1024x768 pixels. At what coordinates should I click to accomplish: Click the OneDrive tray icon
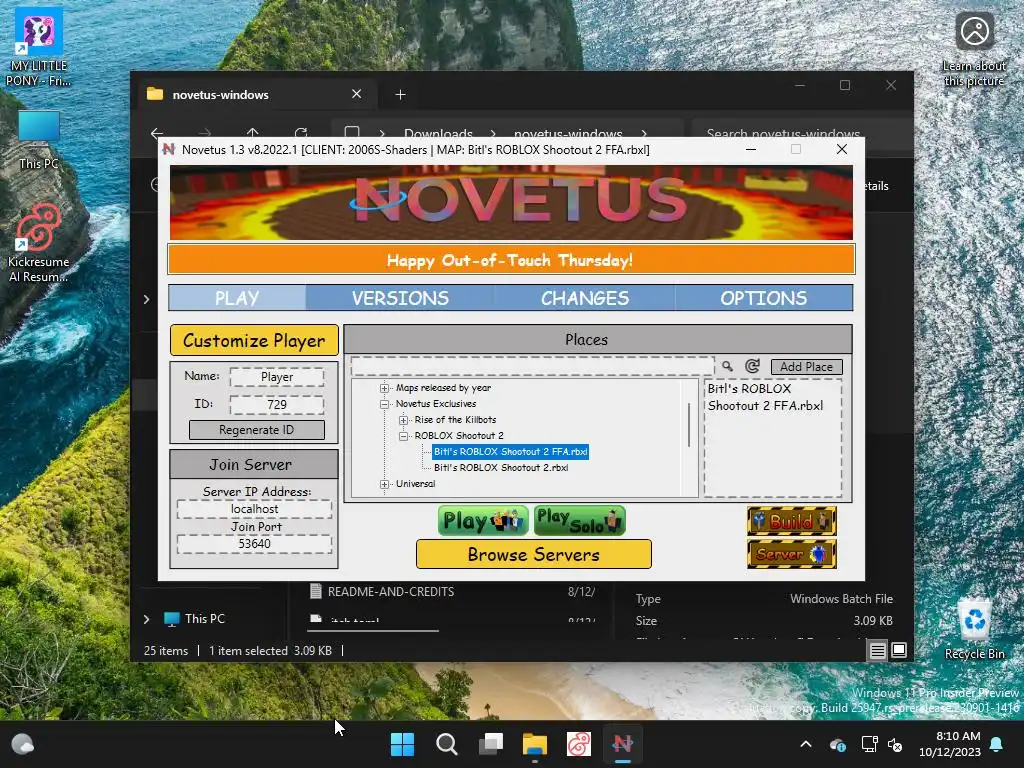[838, 744]
